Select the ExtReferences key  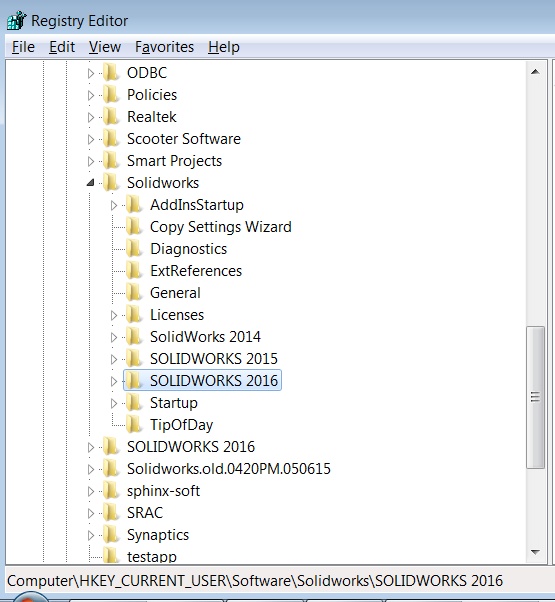(196, 271)
